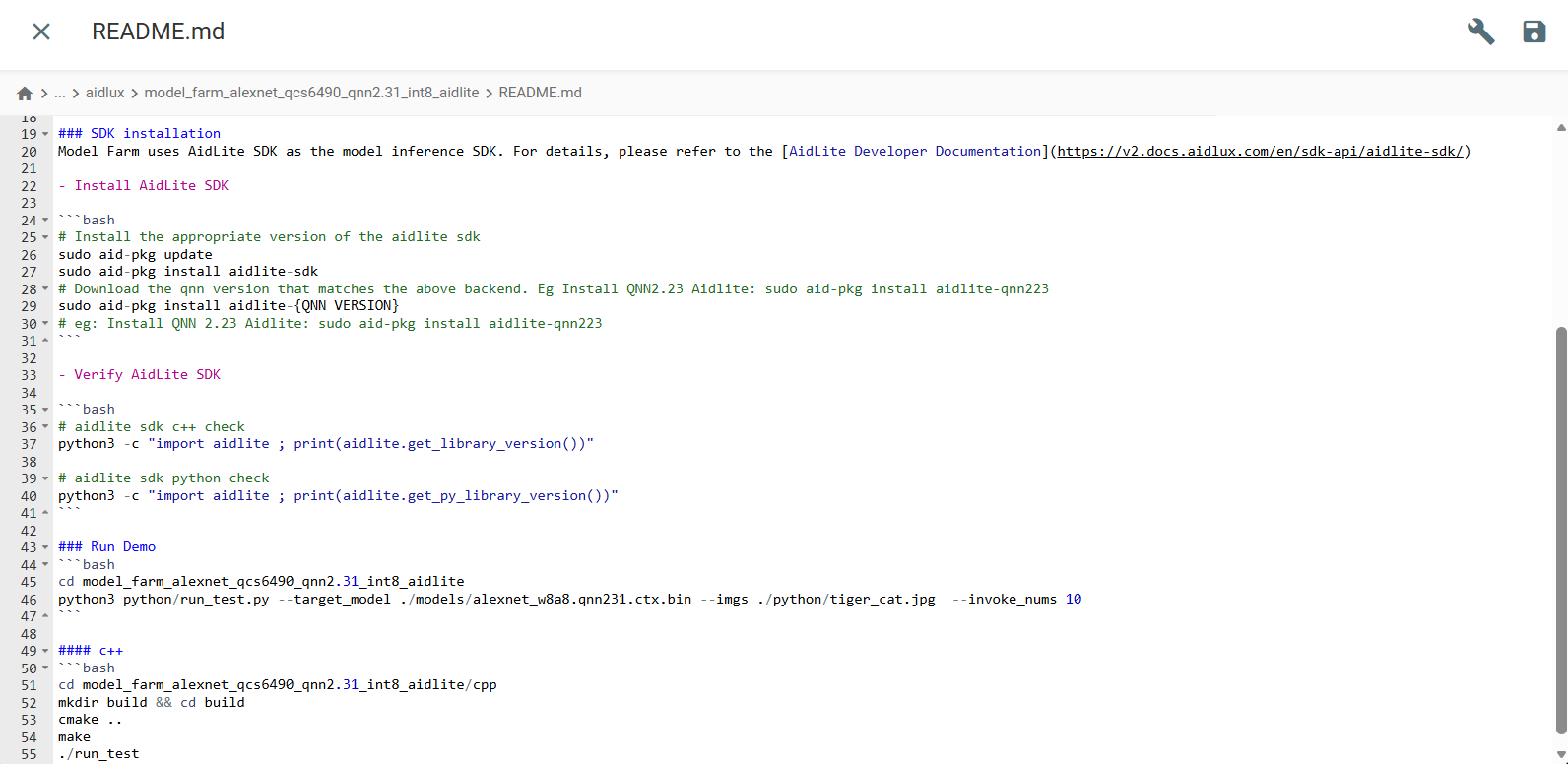This screenshot has width=1568, height=764.
Task: Place cursor in the 'make' line
Action: 74,736
